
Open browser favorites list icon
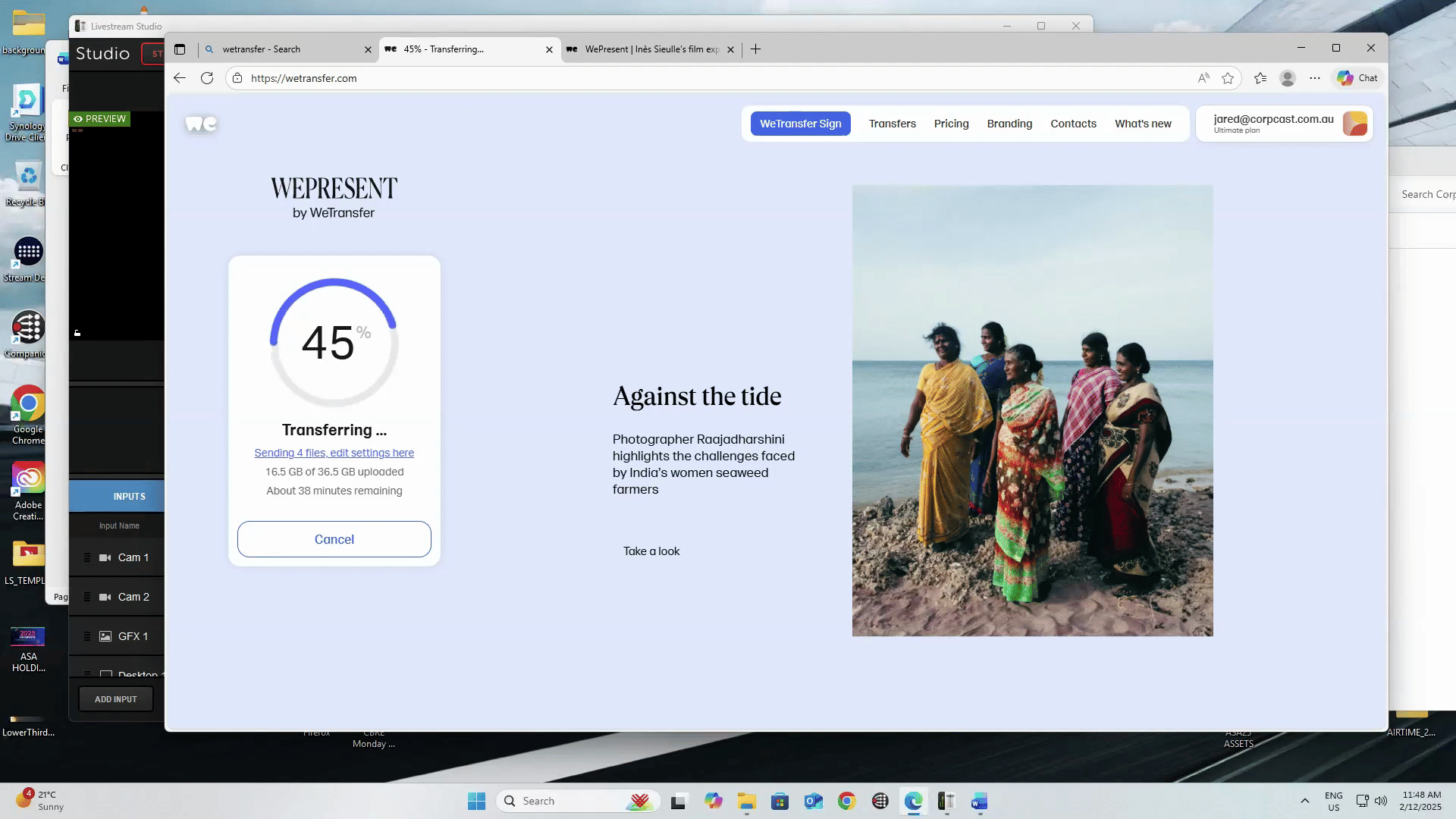click(x=1260, y=78)
